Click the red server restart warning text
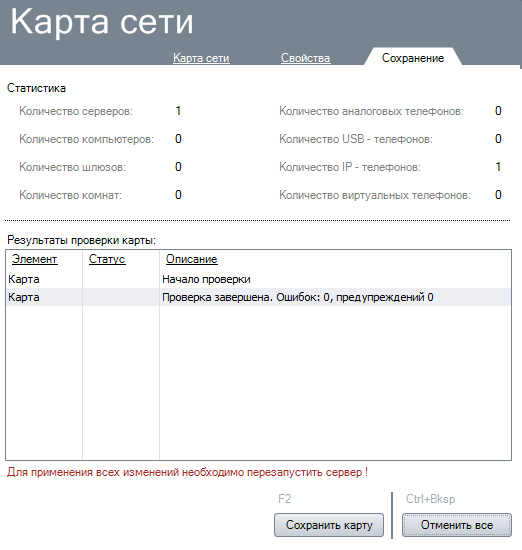 tap(187, 472)
